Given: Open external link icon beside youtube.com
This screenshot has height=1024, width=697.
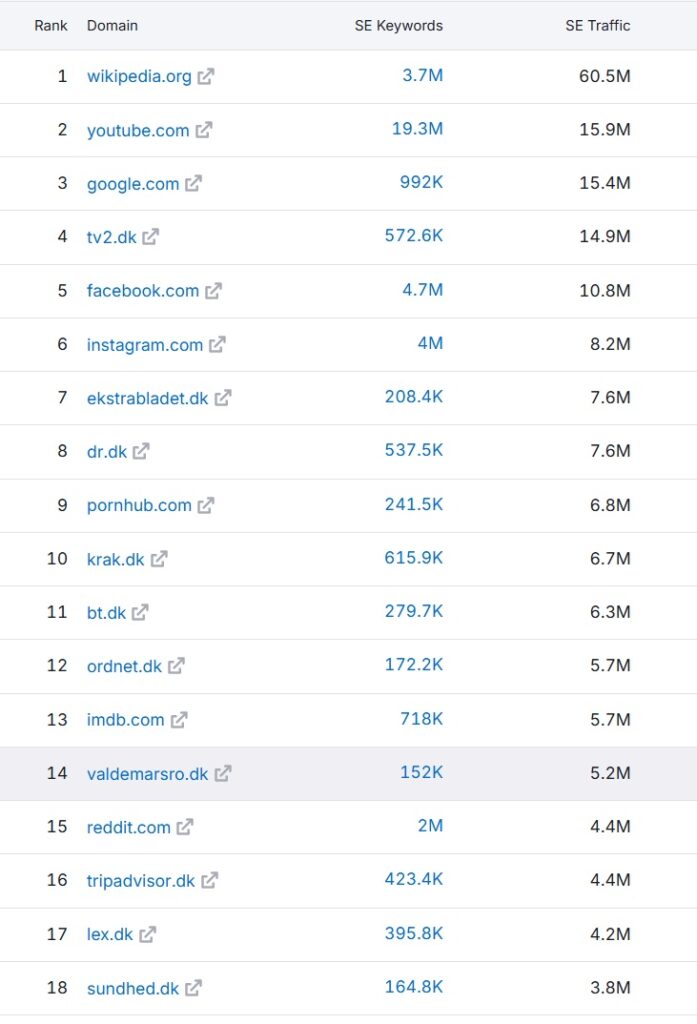Looking at the screenshot, I should click(203, 130).
